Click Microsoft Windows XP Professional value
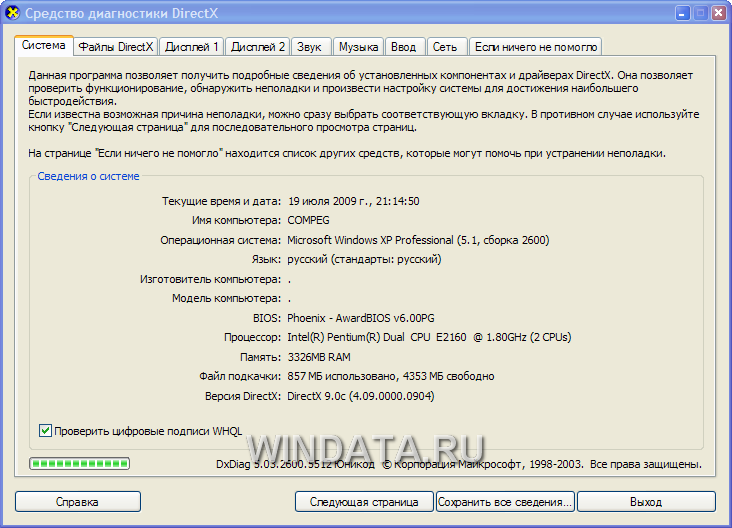 click(418, 240)
